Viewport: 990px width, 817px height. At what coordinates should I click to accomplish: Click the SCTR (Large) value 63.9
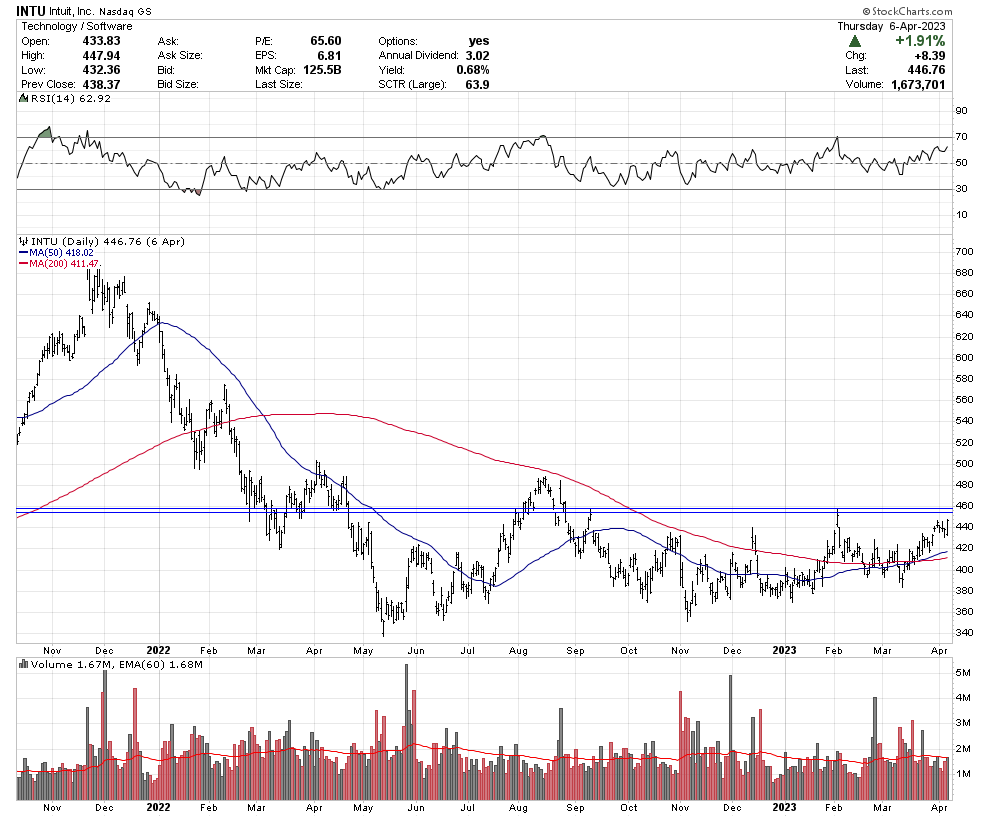click(x=477, y=84)
